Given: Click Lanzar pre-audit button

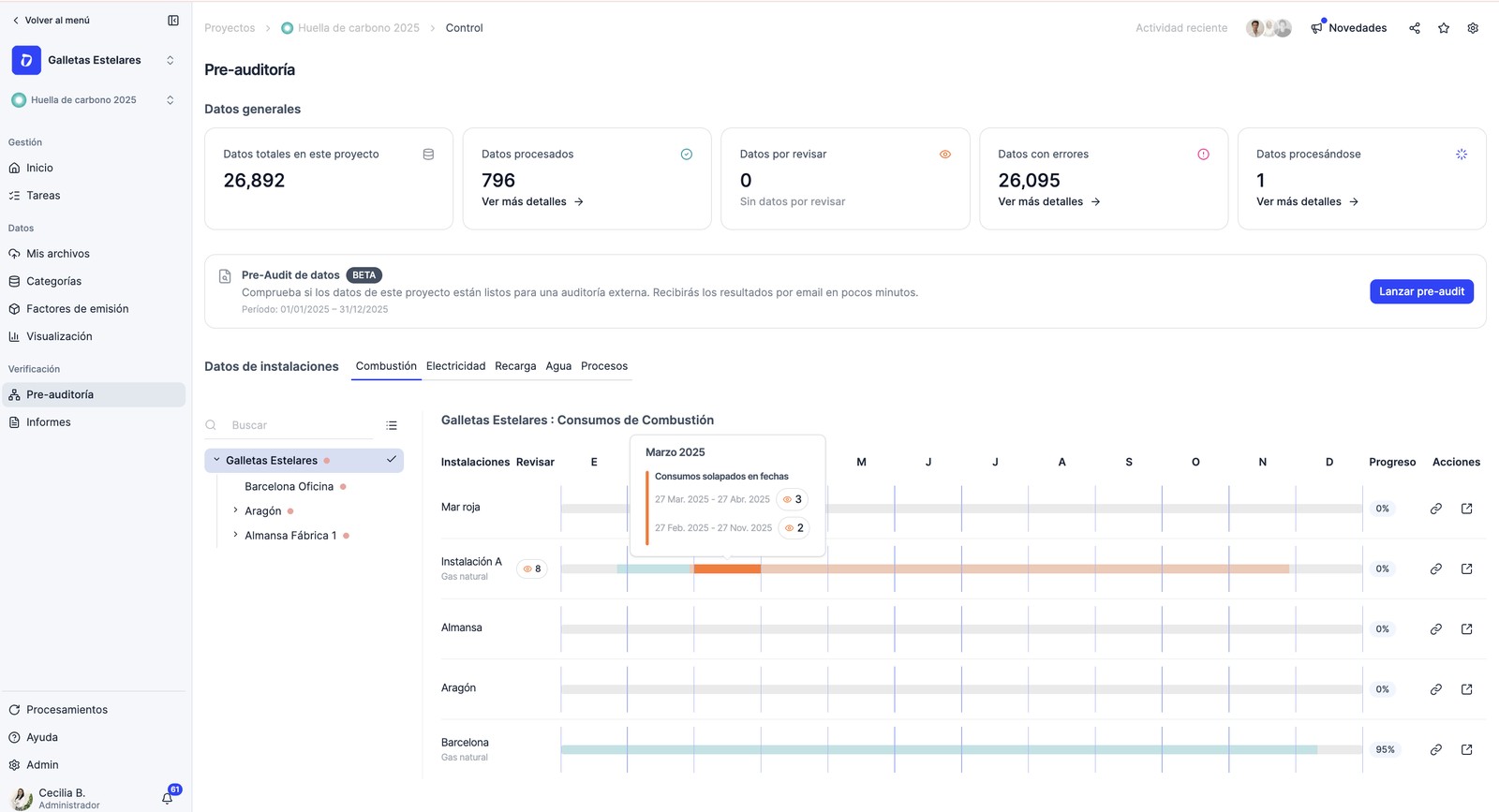Looking at the screenshot, I should pyautogui.click(x=1421, y=291).
